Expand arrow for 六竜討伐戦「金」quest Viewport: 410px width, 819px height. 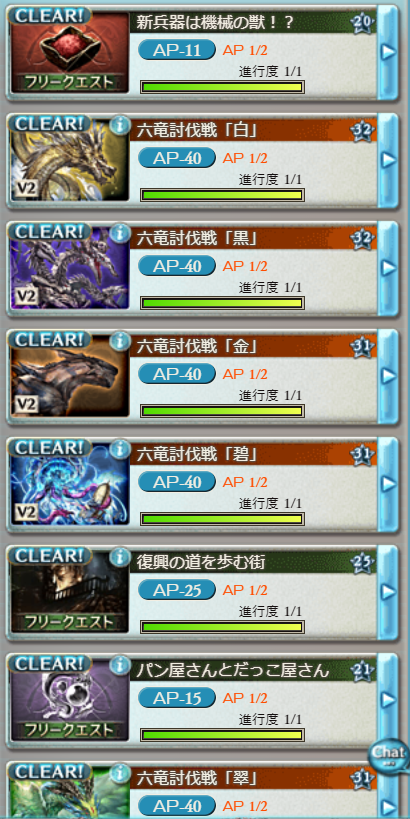click(x=388, y=375)
